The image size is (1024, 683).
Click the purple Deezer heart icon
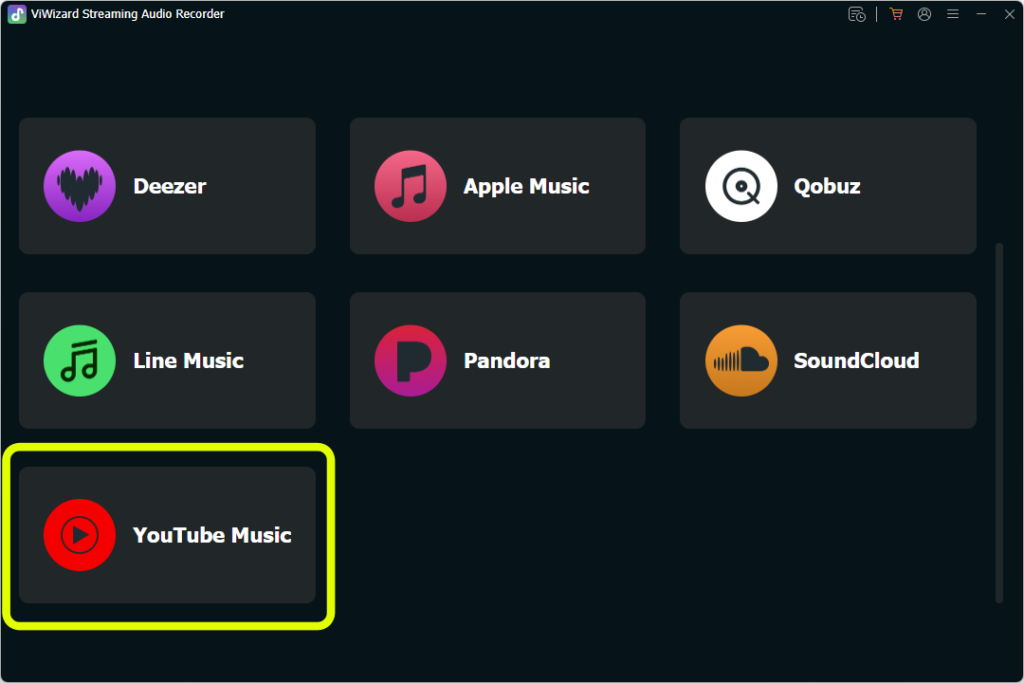(x=79, y=186)
